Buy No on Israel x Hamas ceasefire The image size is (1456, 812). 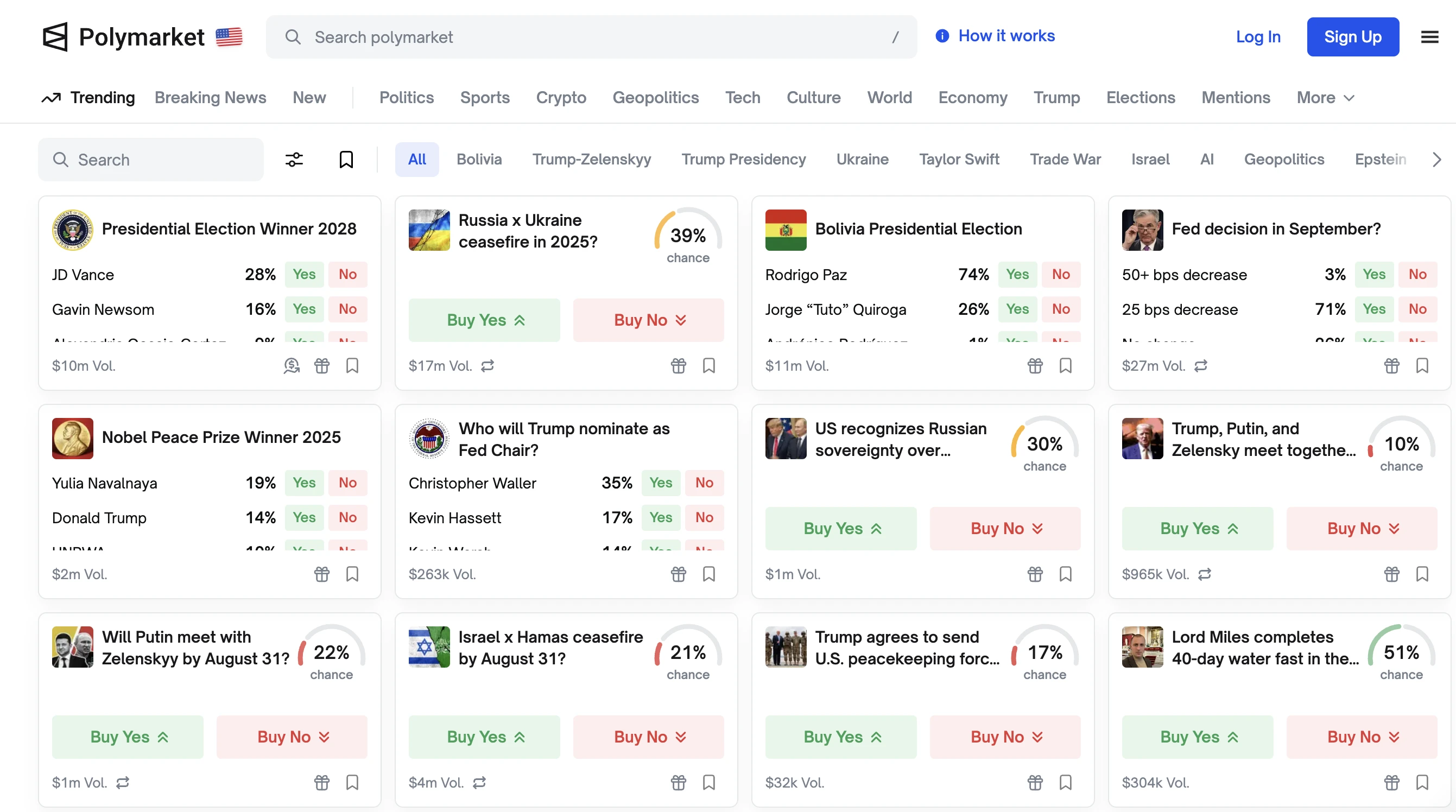click(x=648, y=737)
